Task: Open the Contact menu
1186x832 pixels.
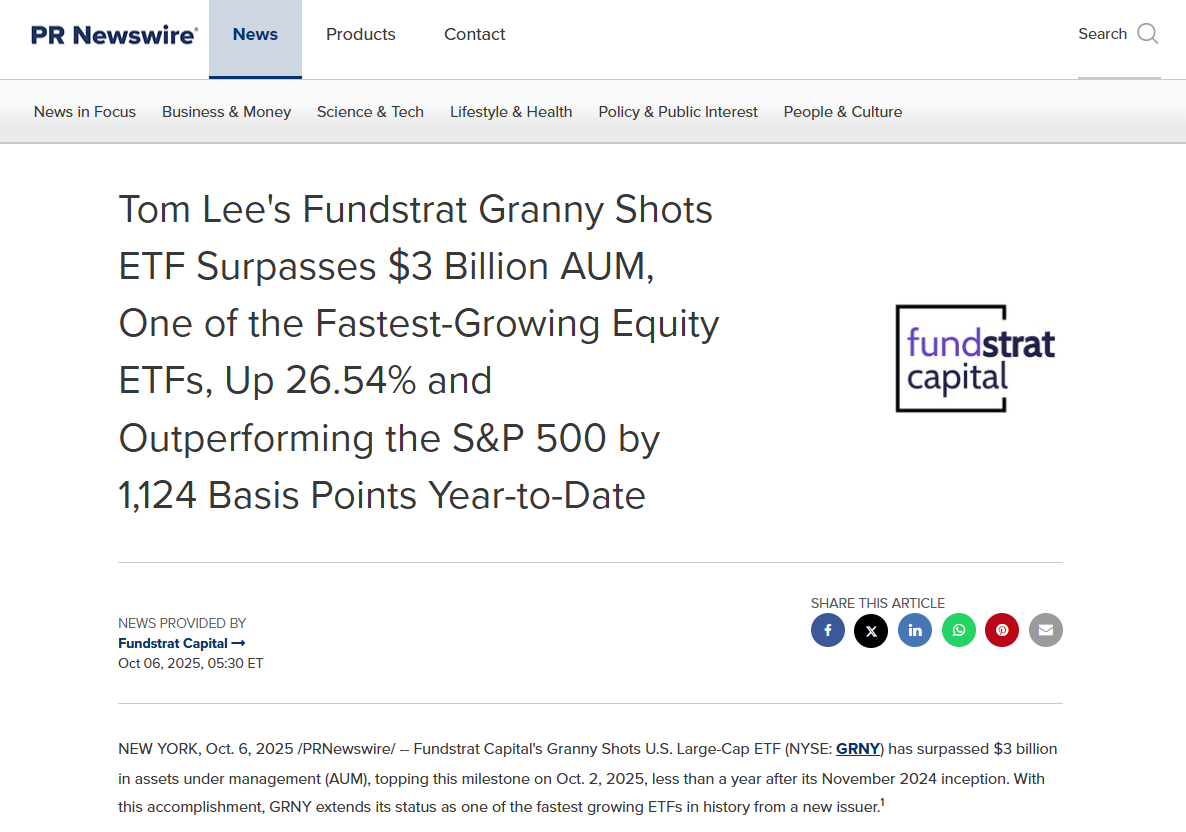Action: [x=475, y=35]
